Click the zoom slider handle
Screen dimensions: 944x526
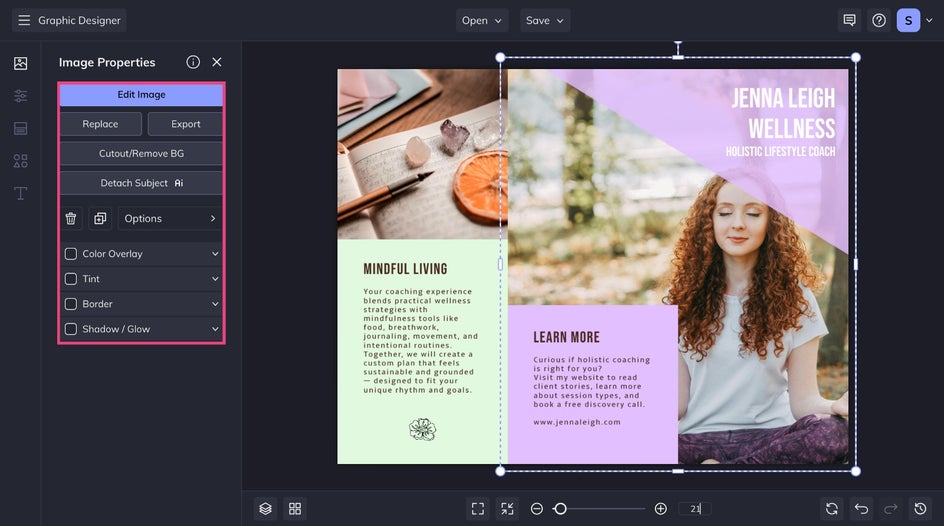click(560, 509)
